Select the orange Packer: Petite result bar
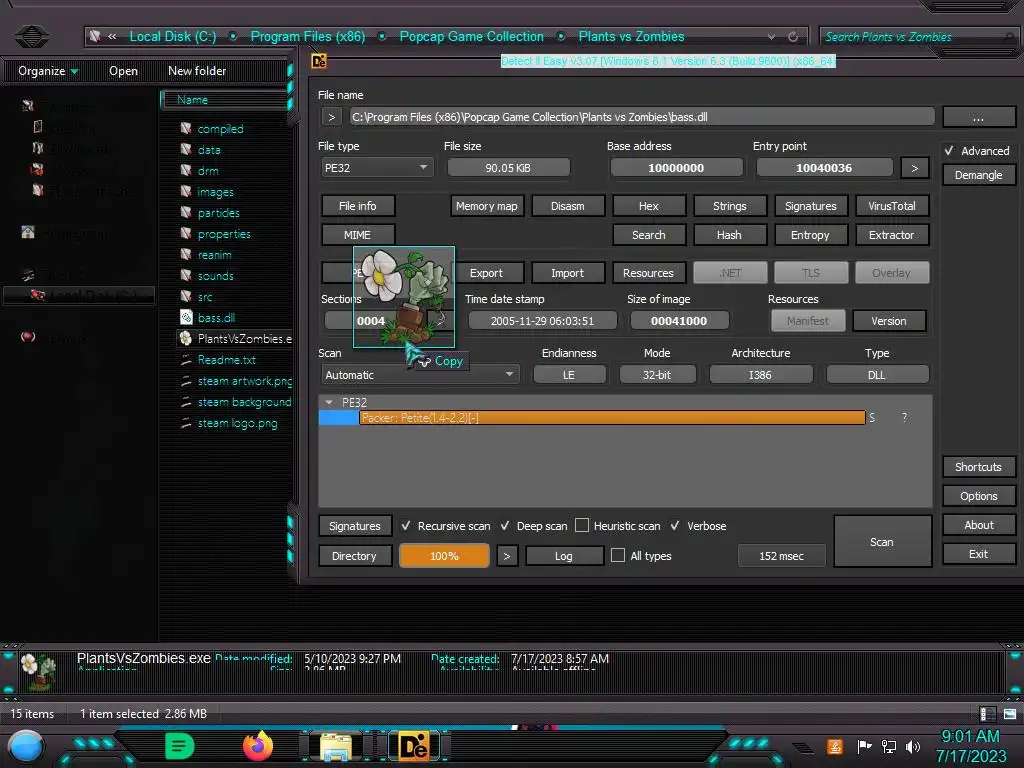The image size is (1024, 768). click(612, 417)
